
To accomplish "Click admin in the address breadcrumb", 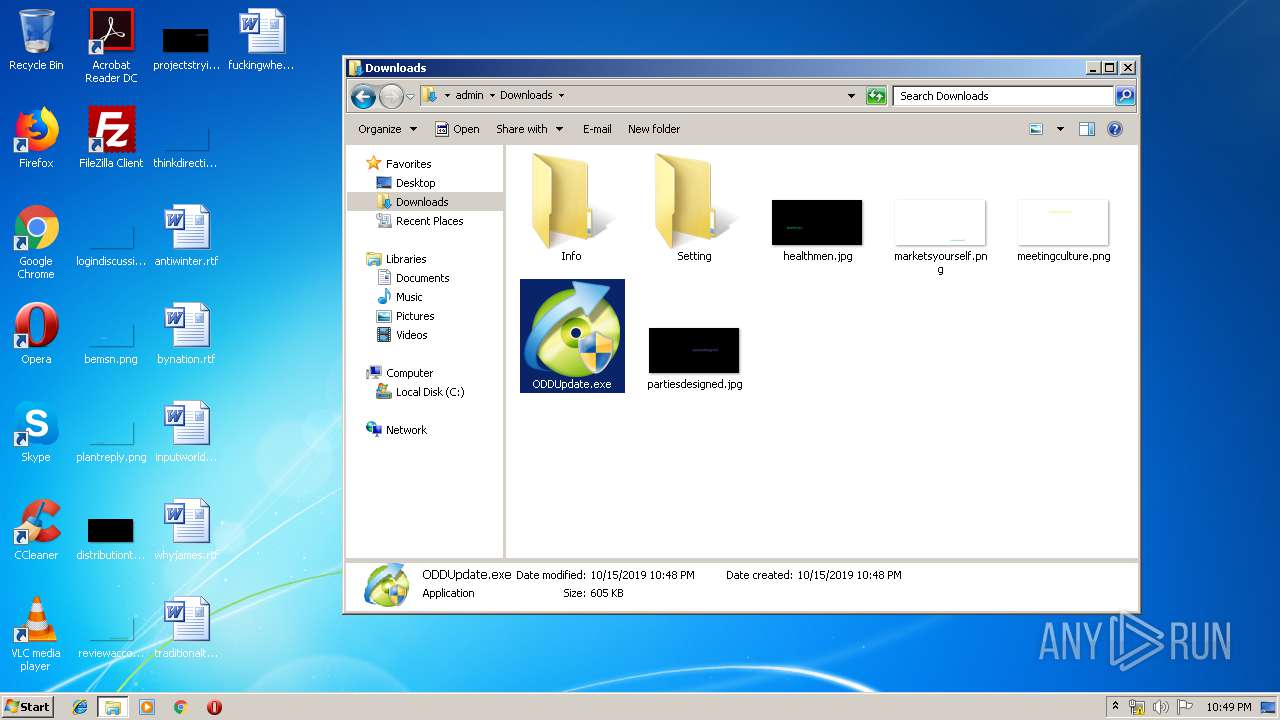I will [469, 96].
